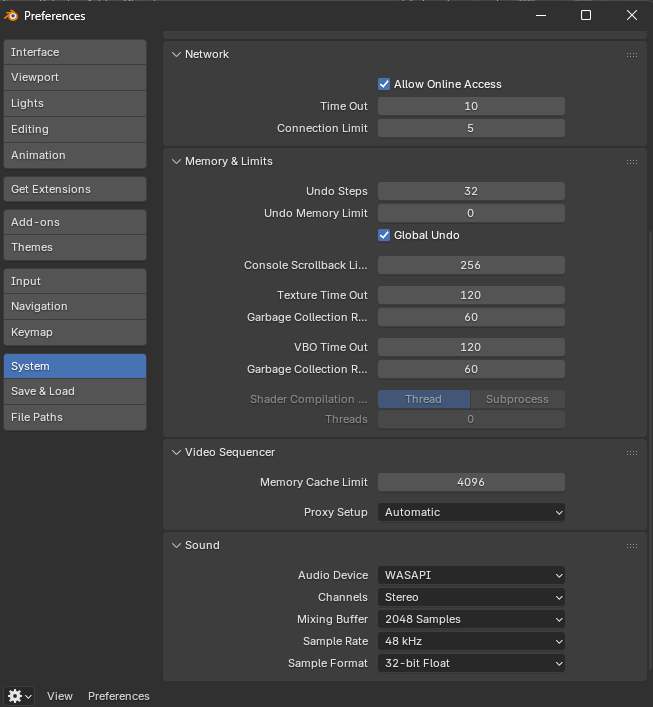This screenshot has width=653, height=707.
Task: Open the Get Extensions section
Action: [x=75, y=189]
